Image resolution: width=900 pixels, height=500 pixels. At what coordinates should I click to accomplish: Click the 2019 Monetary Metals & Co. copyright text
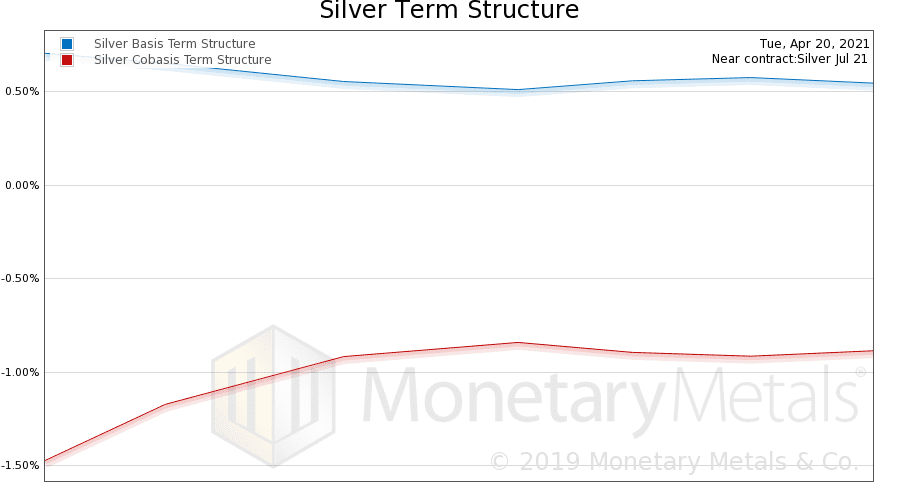point(674,462)
